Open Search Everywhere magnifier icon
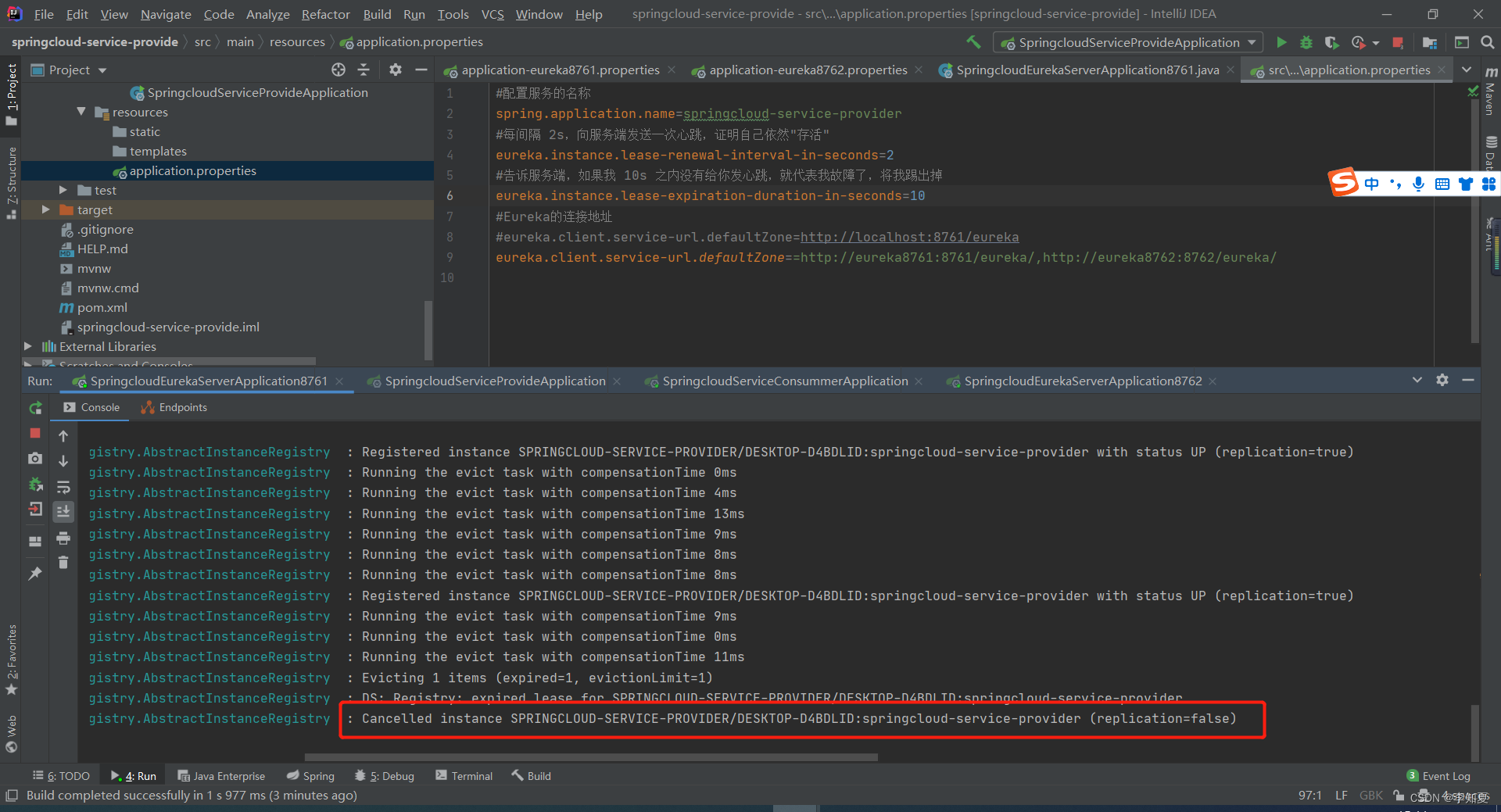1501x812 pixels. pyautogui.click(x=1488, y=42)
